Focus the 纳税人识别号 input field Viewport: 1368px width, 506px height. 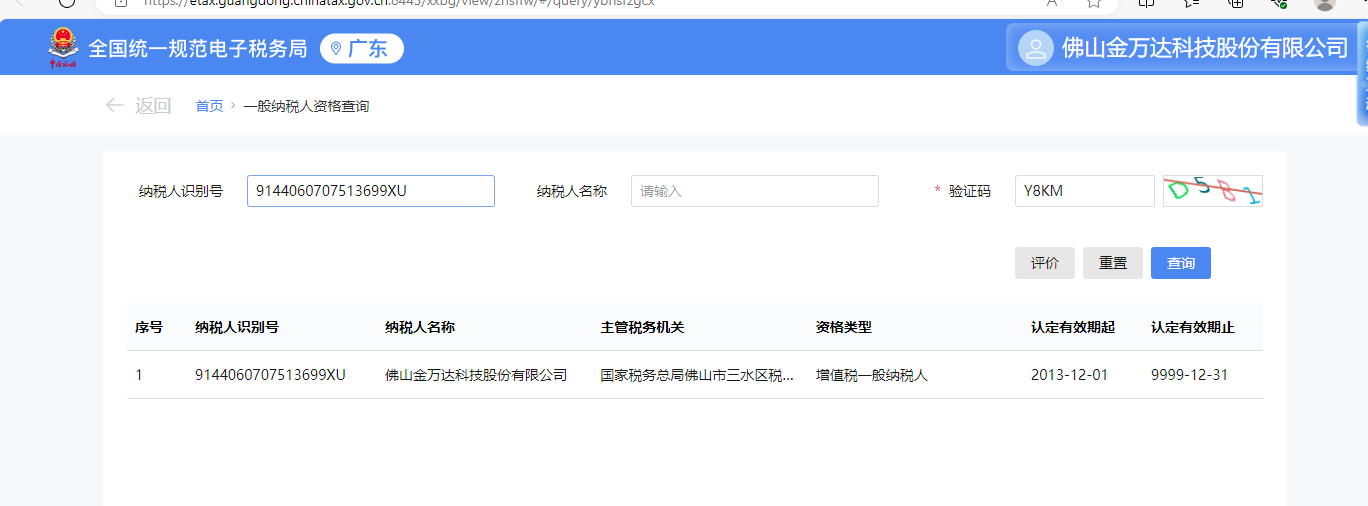pos(370,191)
